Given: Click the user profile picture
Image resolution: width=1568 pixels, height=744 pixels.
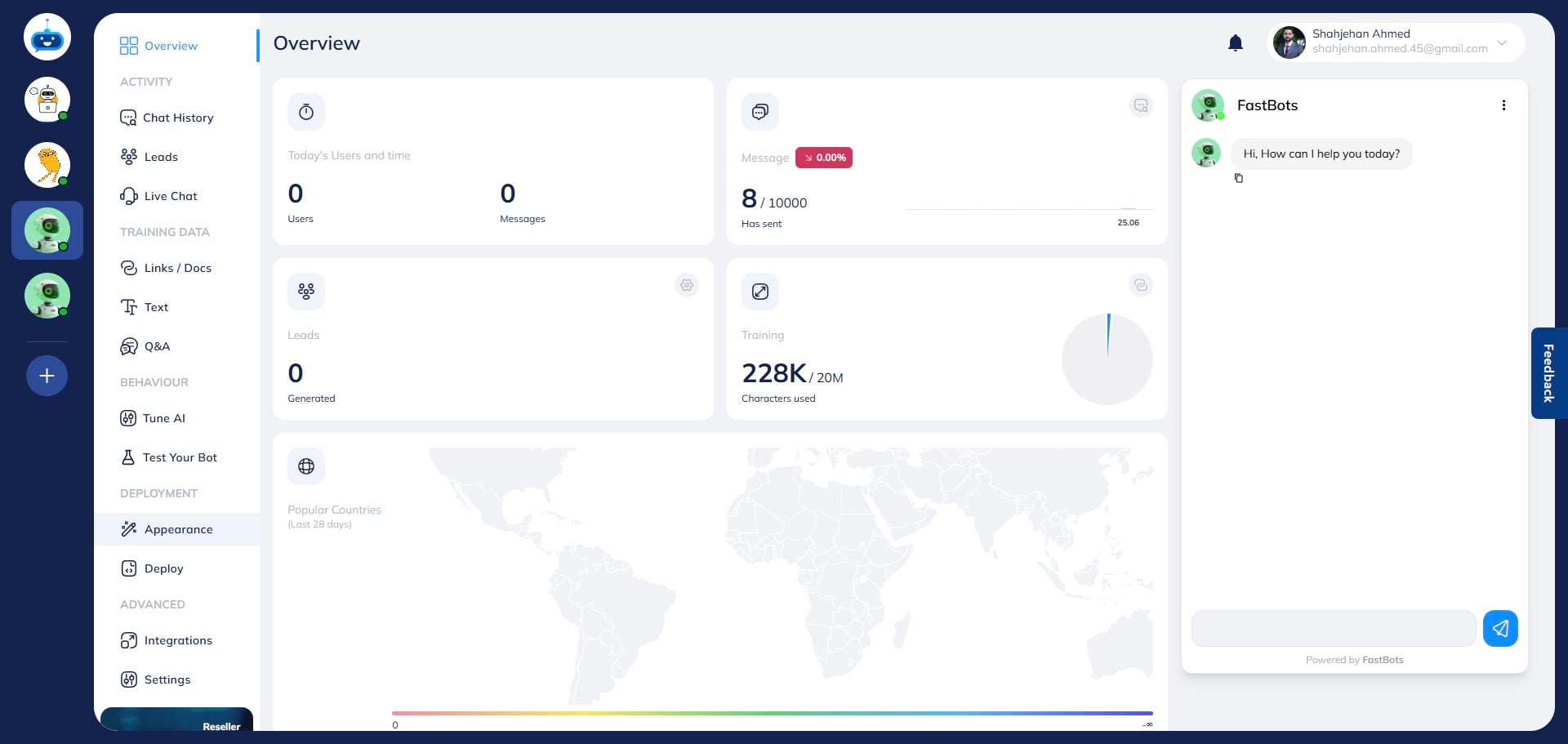Looking at the screenshot, I should tap(1290, 42).
